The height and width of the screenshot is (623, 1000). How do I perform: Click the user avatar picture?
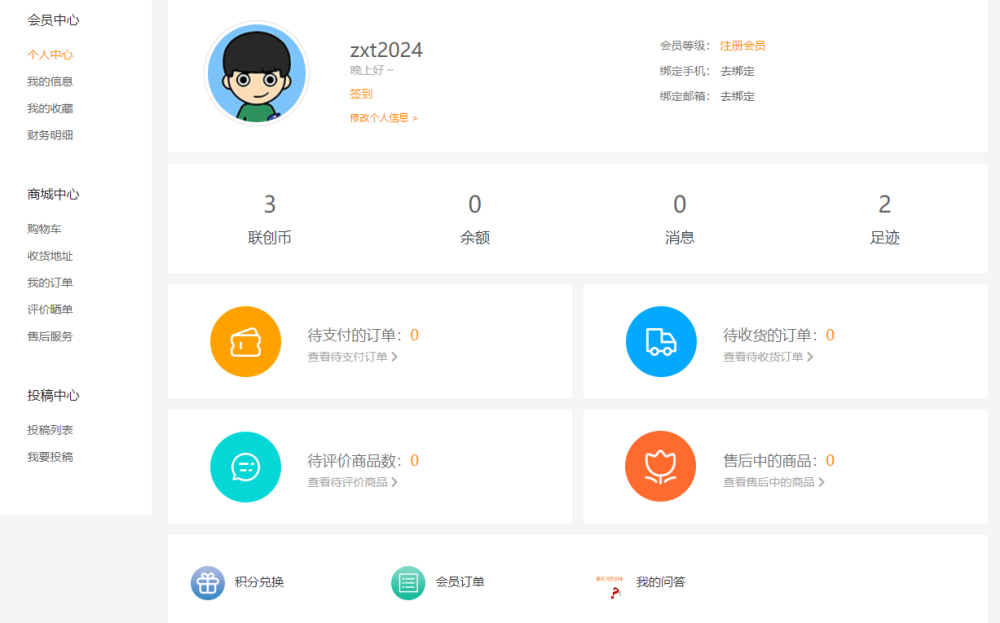(x=256, y=73)
